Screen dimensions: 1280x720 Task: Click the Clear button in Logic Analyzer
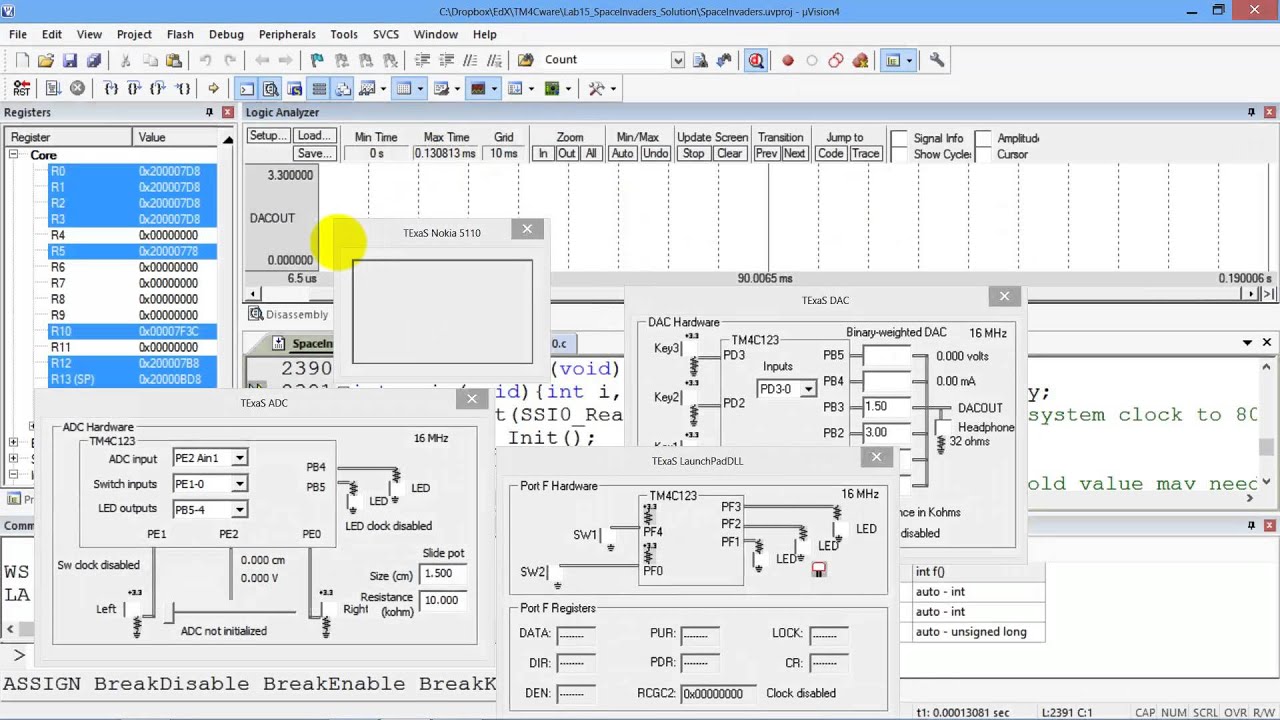(729, 153)
